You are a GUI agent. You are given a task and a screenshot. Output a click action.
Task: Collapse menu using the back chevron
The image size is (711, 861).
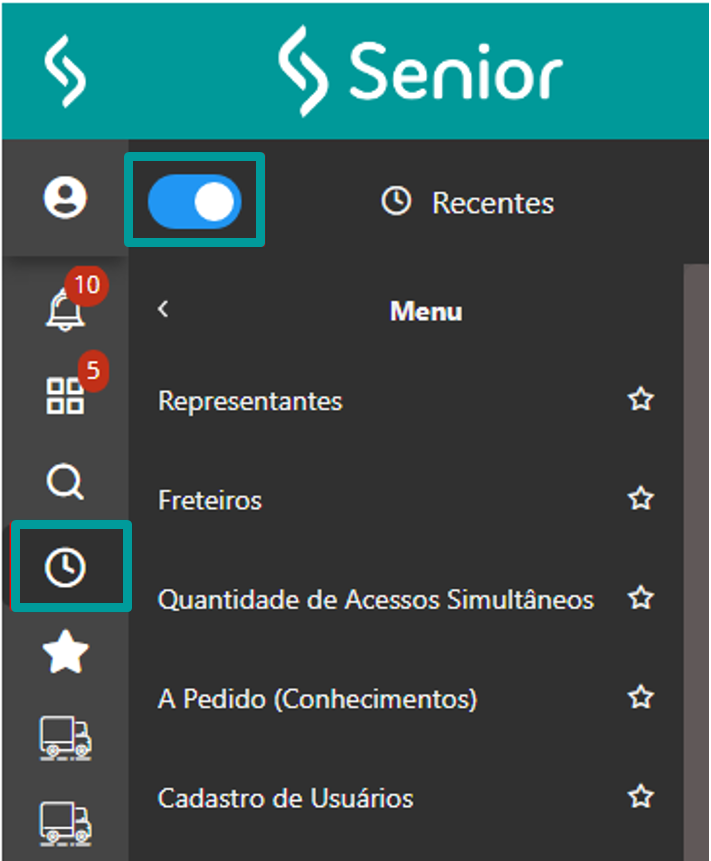(x=164, y=309)
